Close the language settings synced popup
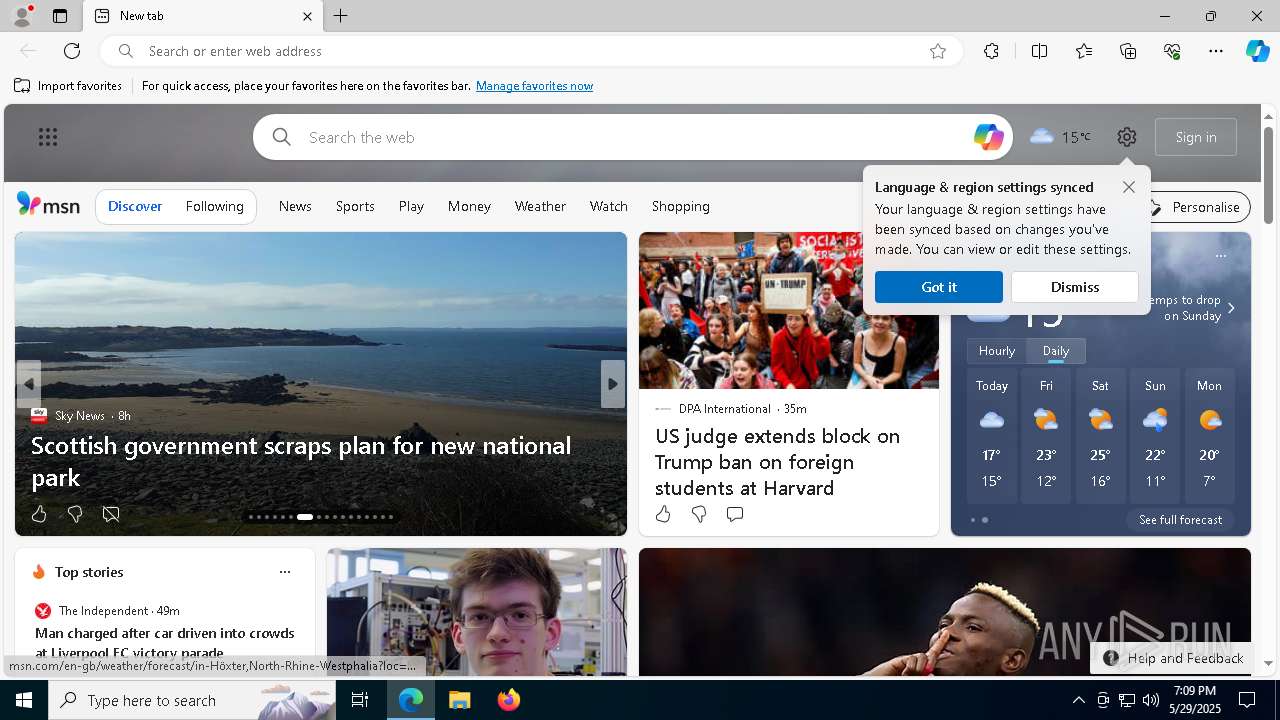Image resolution: width=1280 pixels, height=720 pixels. (x=1129, y=187)
